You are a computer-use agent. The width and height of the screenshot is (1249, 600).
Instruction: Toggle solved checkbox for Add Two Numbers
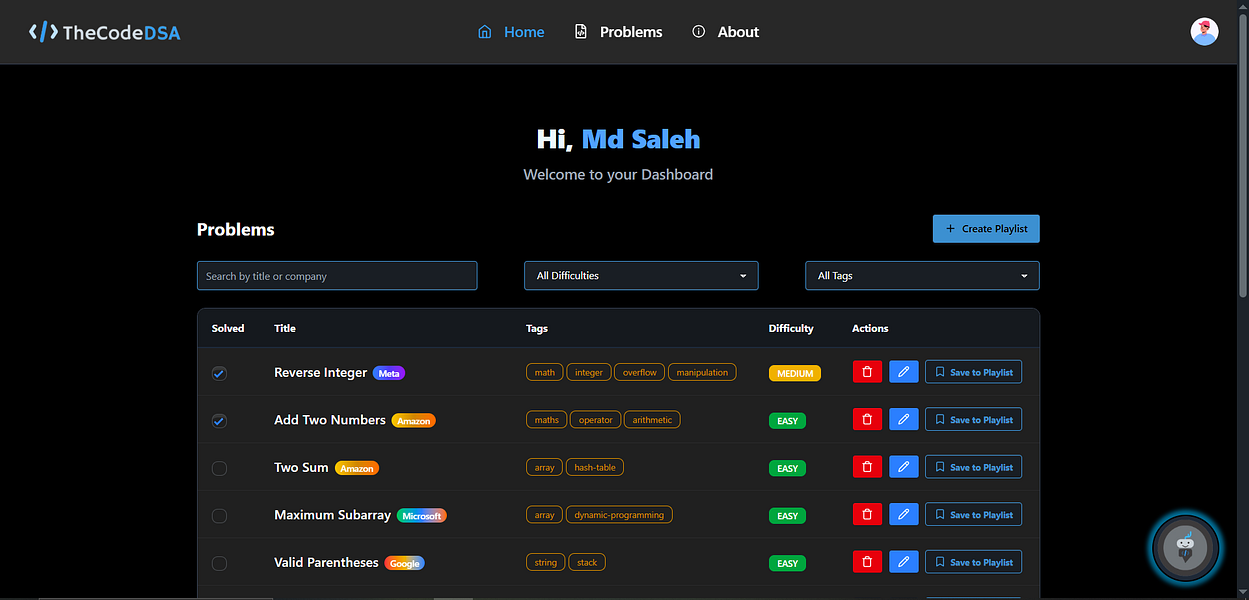point(219,421)
